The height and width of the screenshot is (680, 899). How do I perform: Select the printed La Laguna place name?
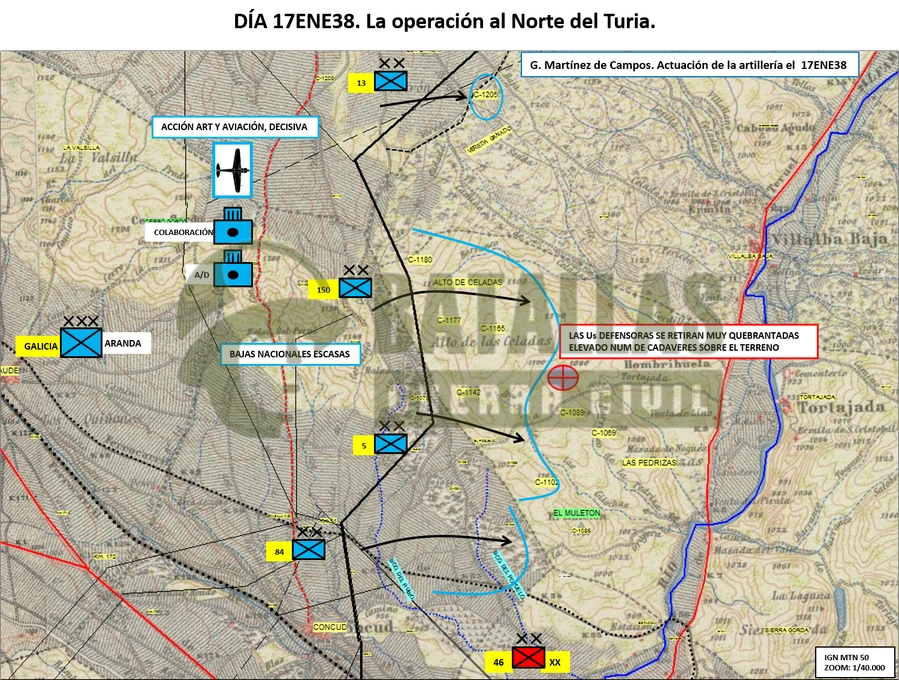point(801,596)
